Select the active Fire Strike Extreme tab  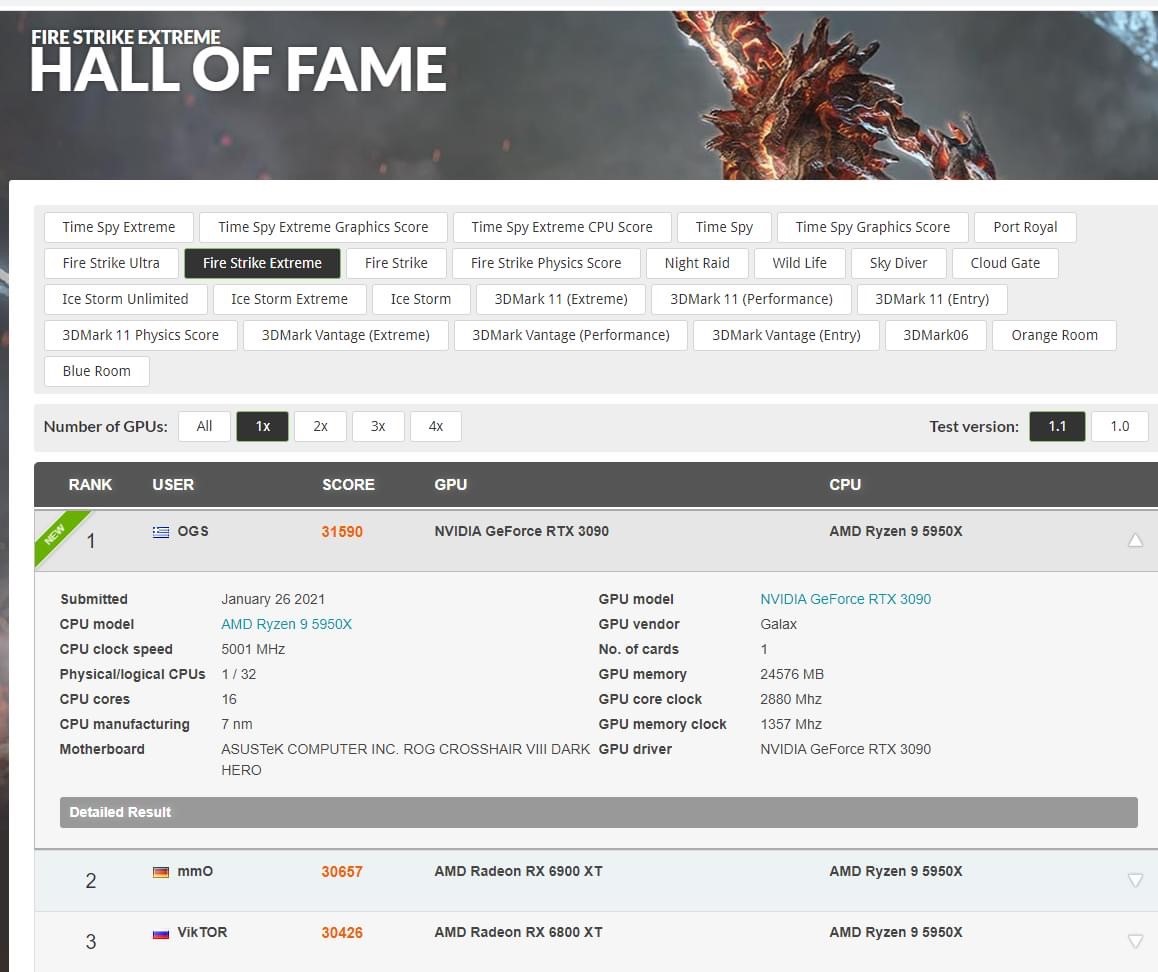[x=262, y=264]
